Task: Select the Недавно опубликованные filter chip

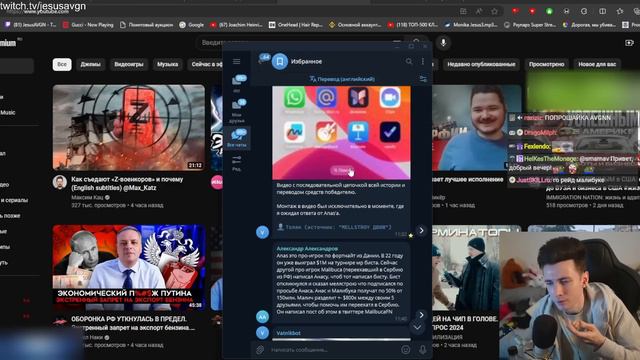Action: point(481,64)
